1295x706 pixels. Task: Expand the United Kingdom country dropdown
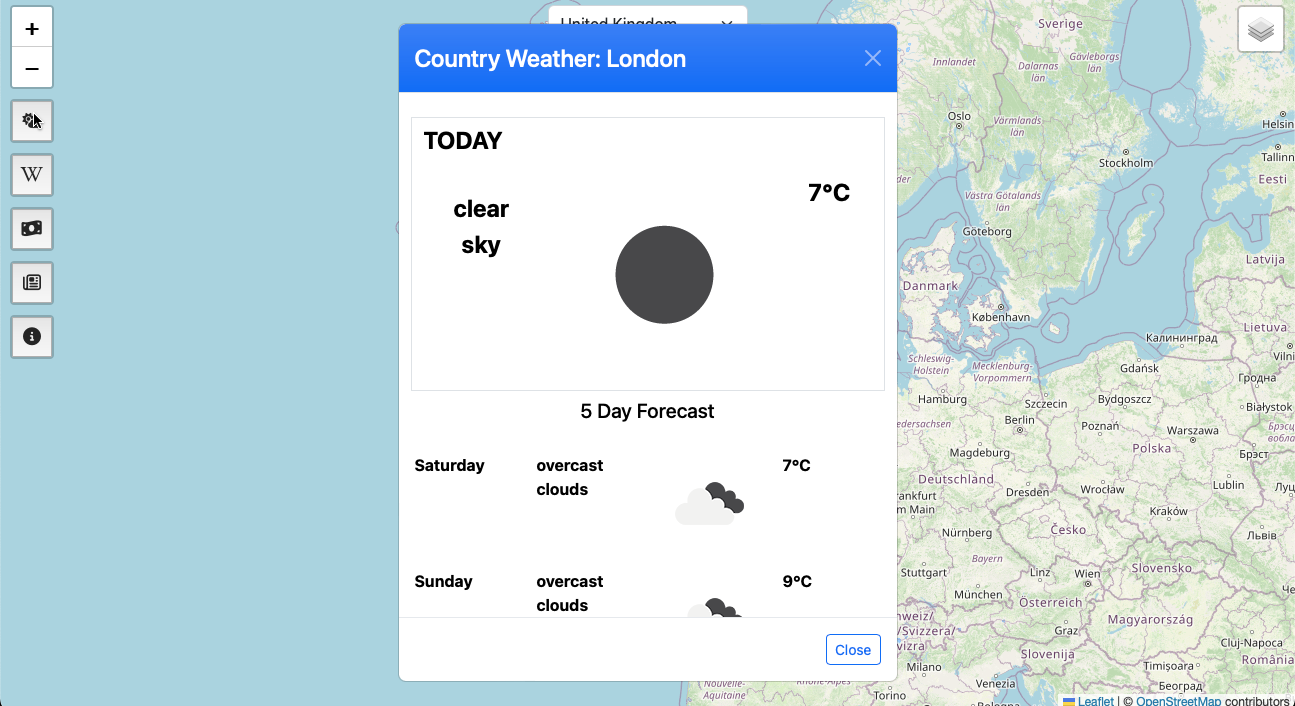click(x=648, y=17)
